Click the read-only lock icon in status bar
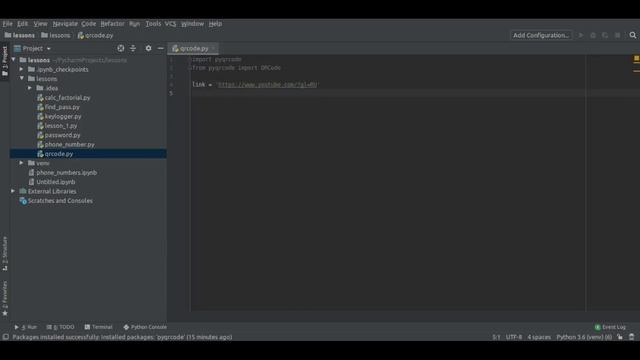 tap(620, 337)
